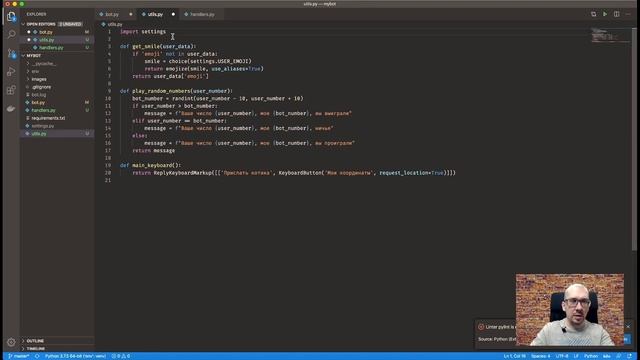The height and width of the screenshot is (360, 640).
Task: Expand the __pycache__ folder
Action: 57,64
